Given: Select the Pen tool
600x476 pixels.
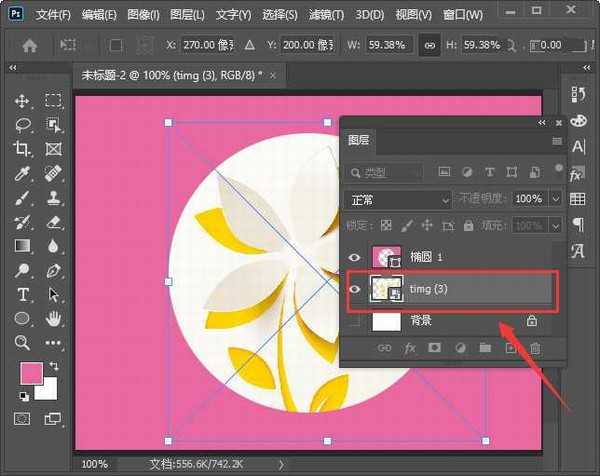Looking at the screenshot, I should (23, 270).
